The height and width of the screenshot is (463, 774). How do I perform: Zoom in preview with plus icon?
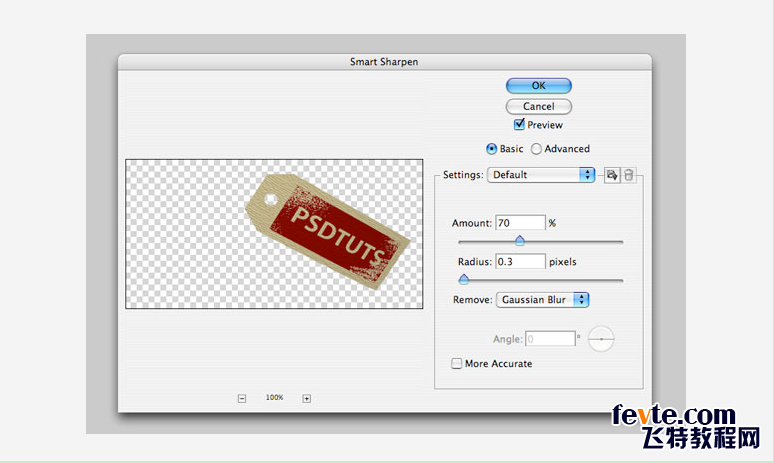point(307,398)
